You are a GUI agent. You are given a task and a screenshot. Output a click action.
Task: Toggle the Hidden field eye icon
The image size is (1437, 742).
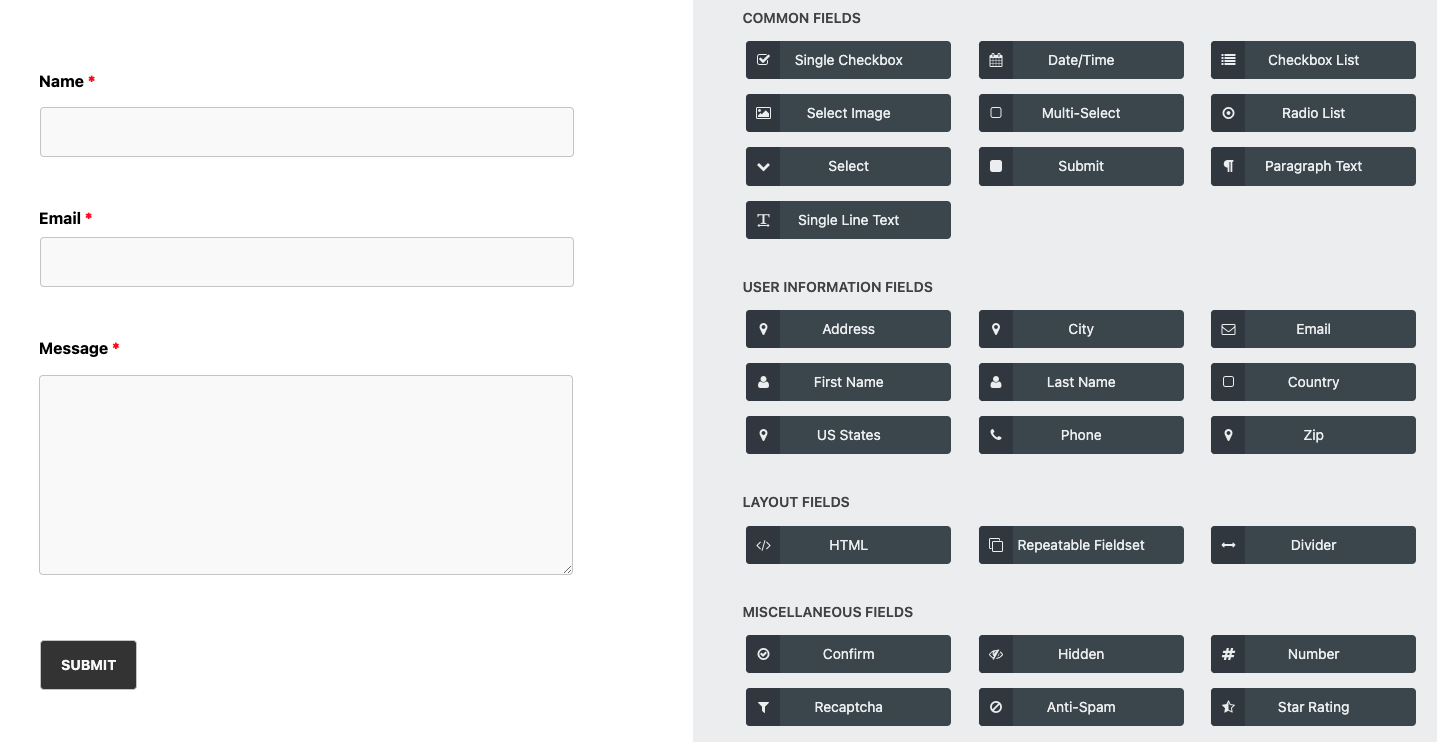tap(996, 654)
